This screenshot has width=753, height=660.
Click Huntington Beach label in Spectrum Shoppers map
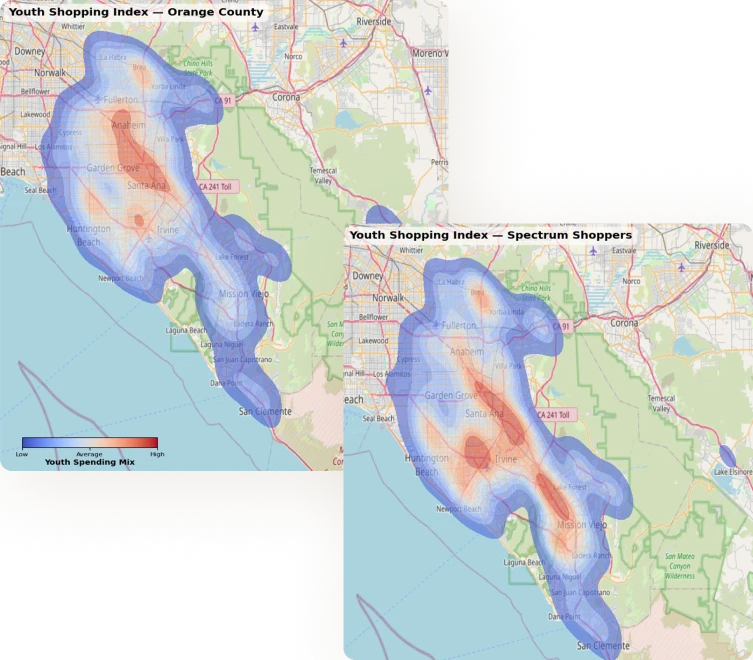[427, 465]
